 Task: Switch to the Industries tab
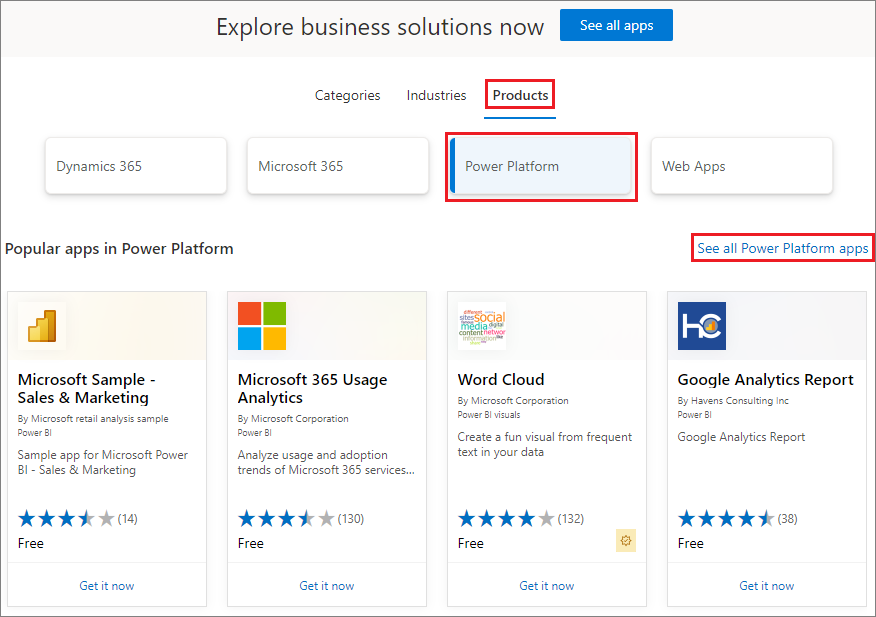436,96
